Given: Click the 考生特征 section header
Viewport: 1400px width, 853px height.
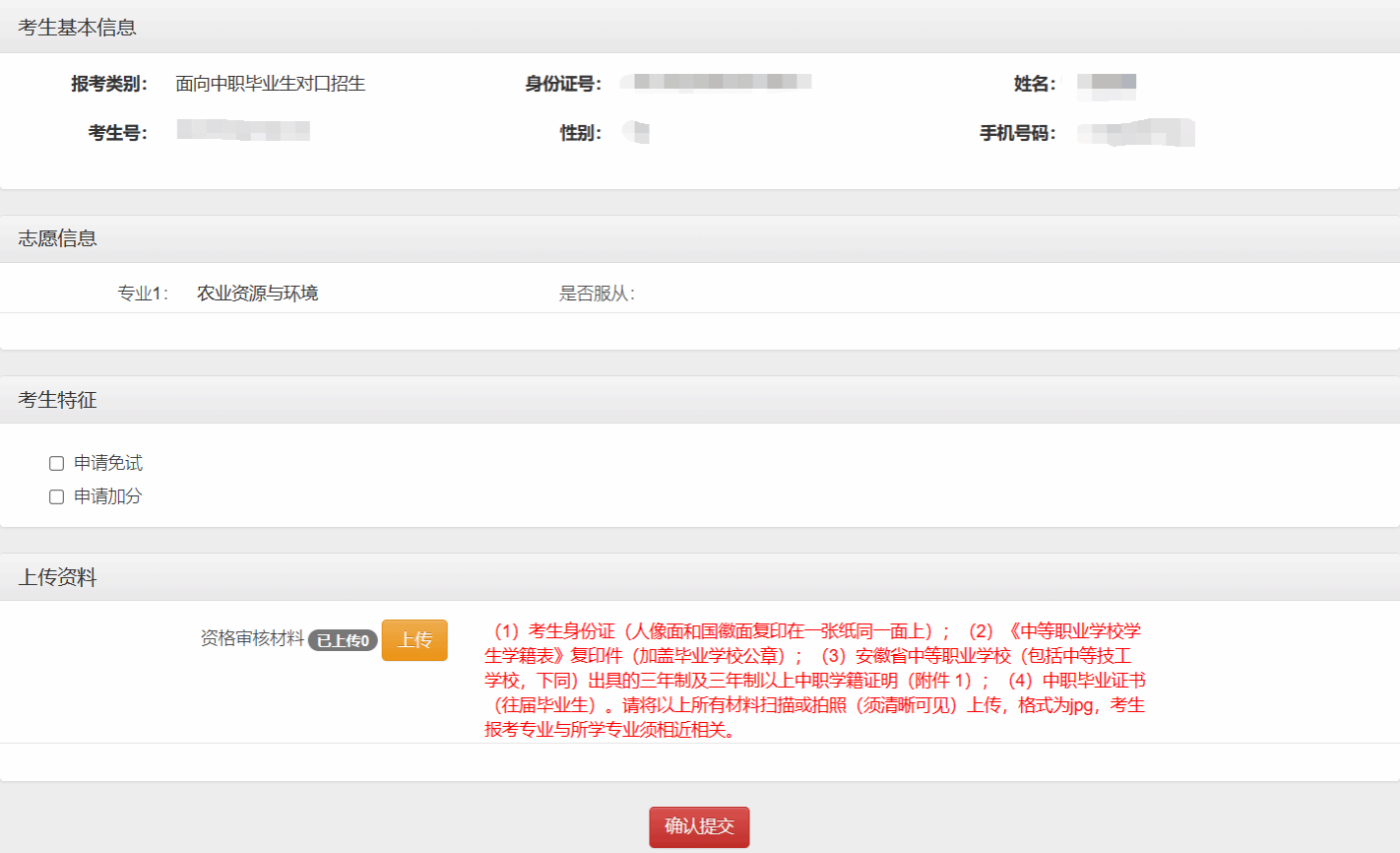Looking at the screenshot, I should tap(57, 400).
